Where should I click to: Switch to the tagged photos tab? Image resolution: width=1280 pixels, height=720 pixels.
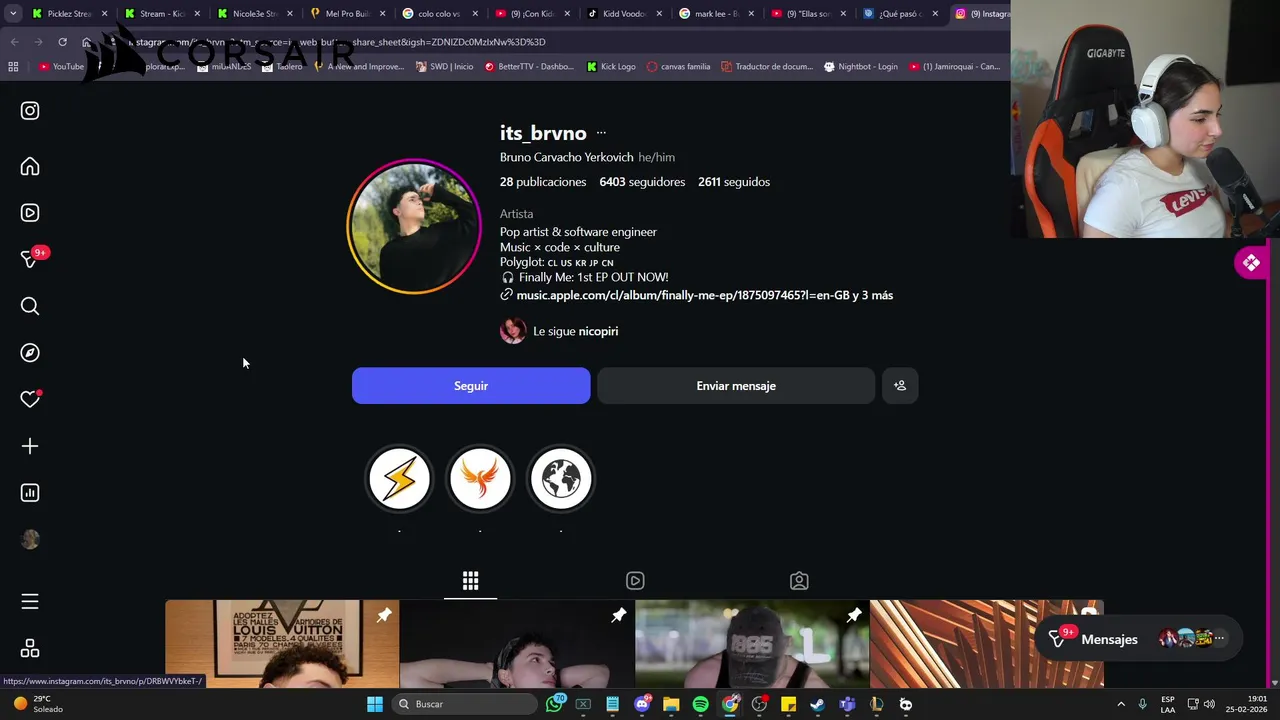(x=799, y=581)
